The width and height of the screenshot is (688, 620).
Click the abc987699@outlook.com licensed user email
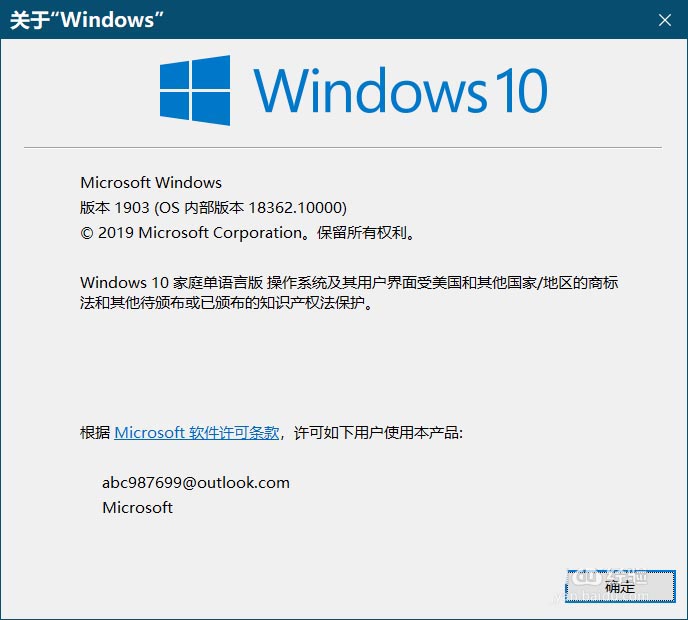(x=196, y=483)
